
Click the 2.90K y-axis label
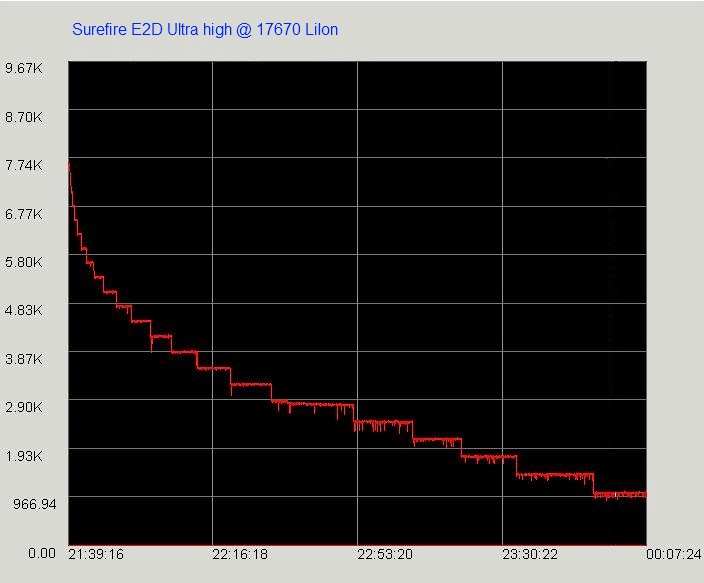point(24,407)
